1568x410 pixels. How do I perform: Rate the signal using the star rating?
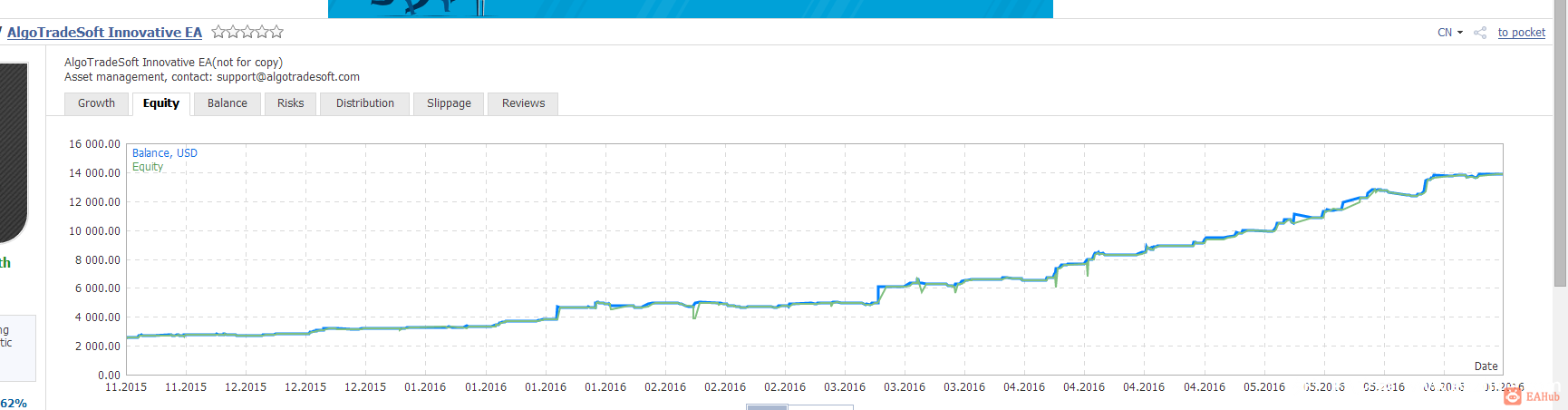tap(247, 32)
